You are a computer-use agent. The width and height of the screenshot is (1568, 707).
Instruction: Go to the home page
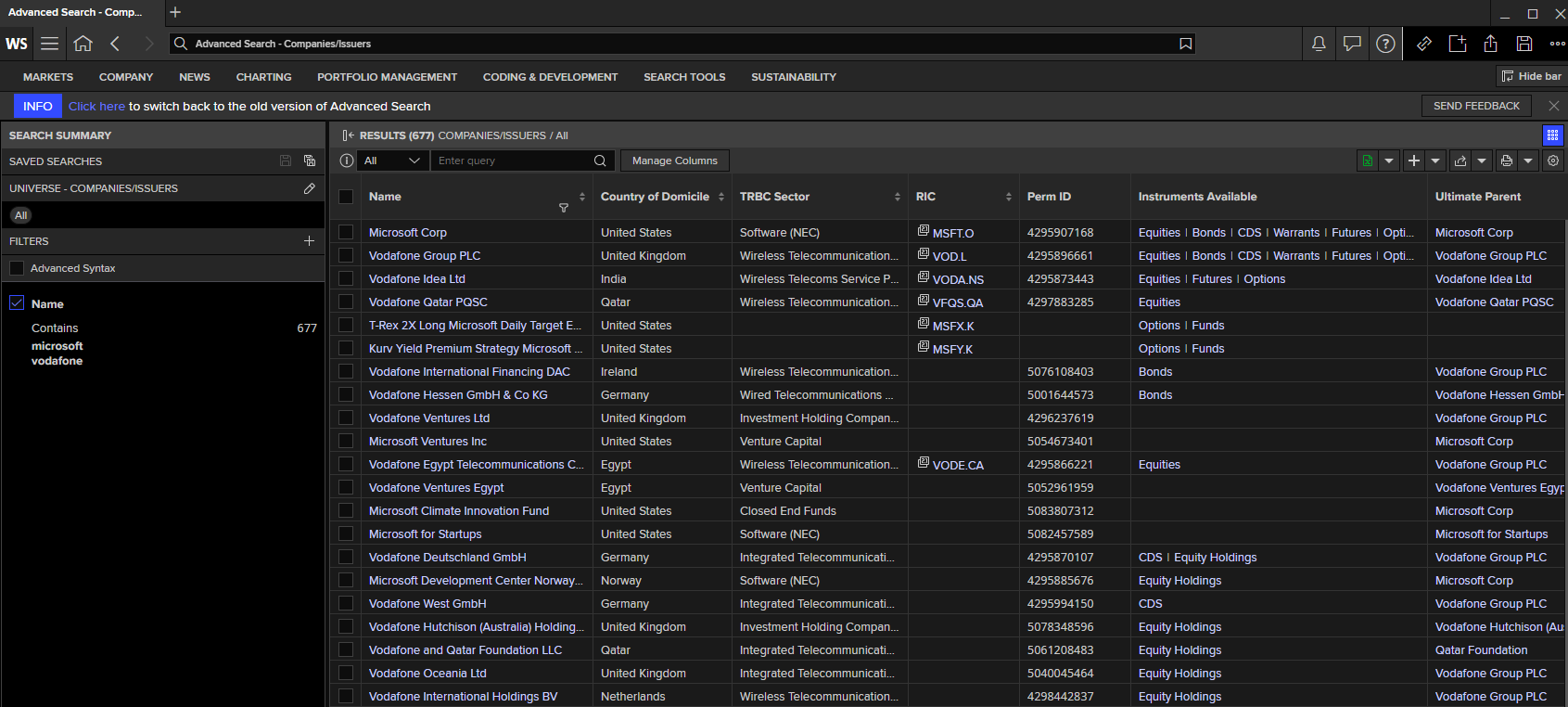coord(83,44)
